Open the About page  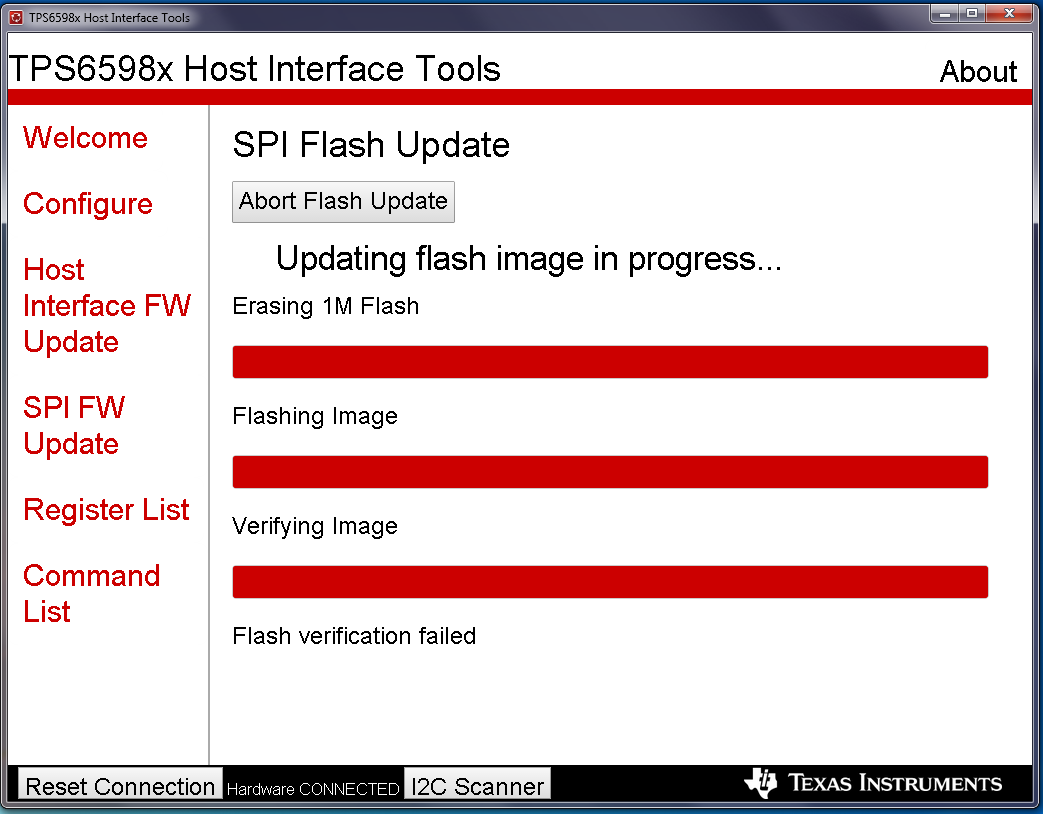(978, 72)
